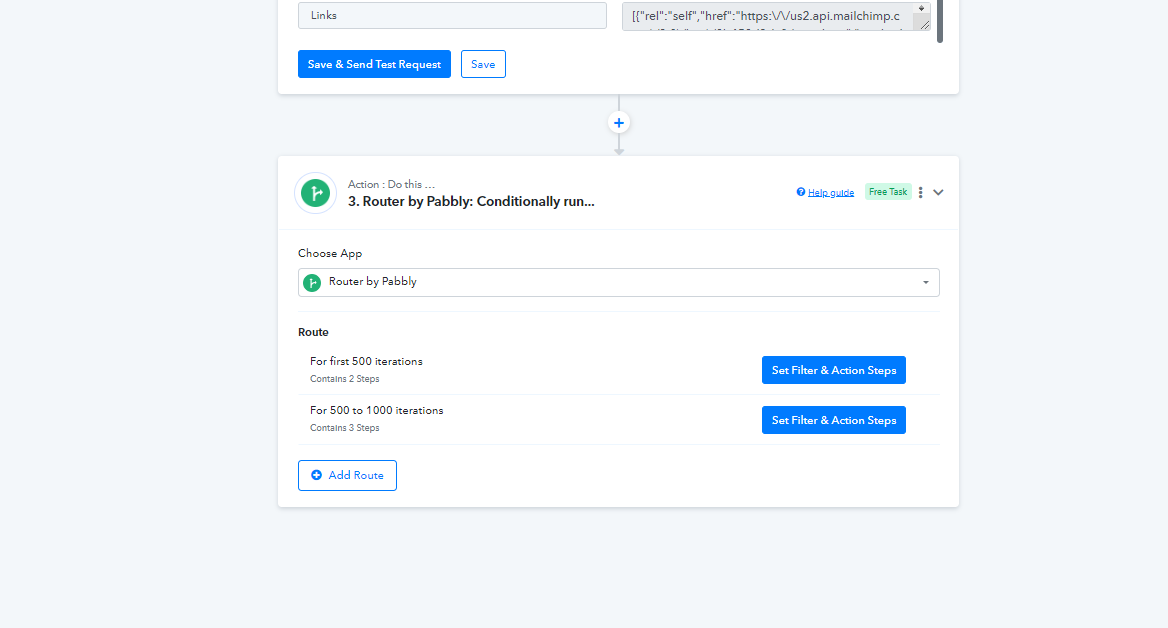Open the Help guide link
1168x628 pixels.
point(831,192)
